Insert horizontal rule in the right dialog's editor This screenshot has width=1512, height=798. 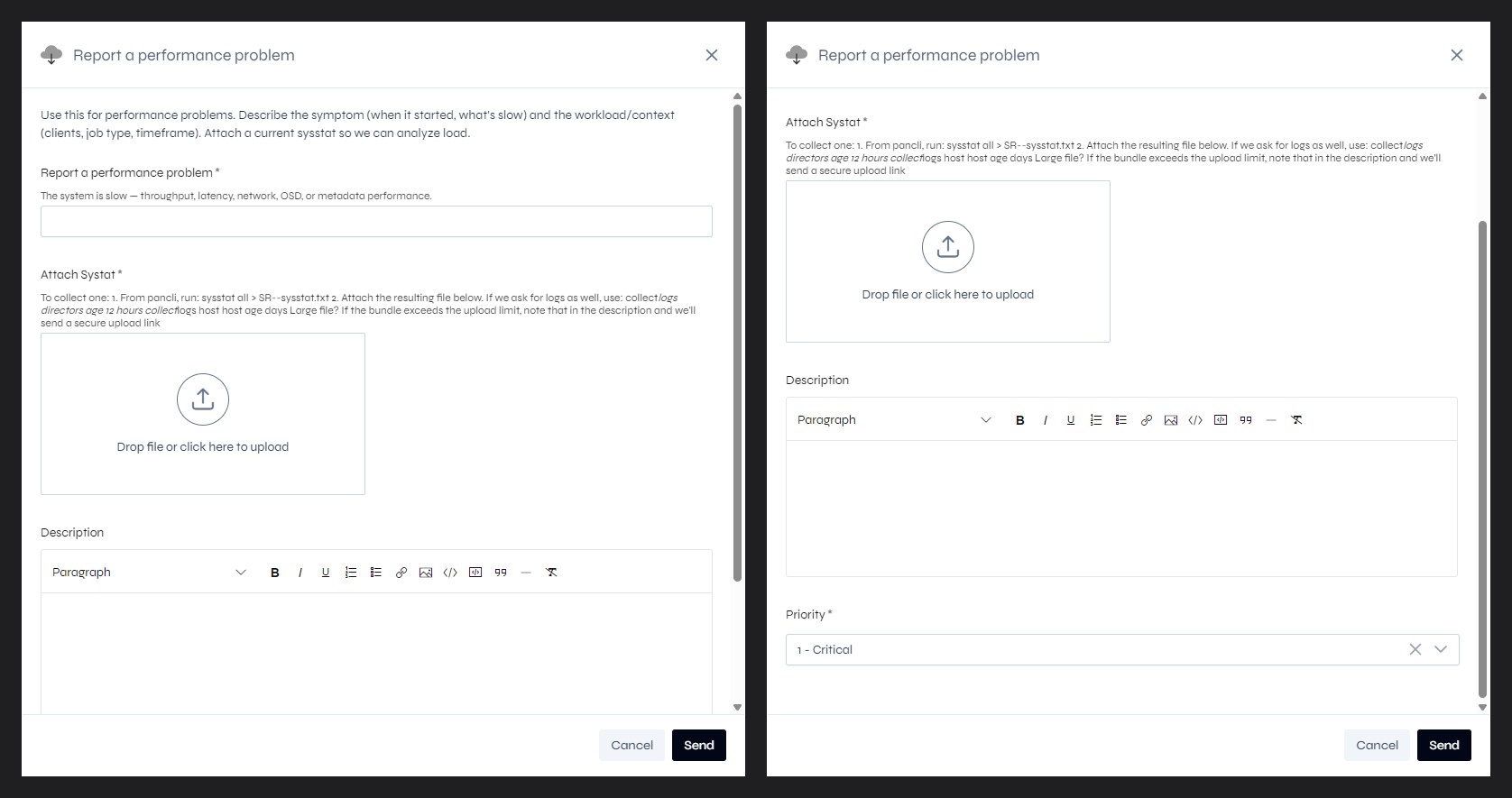coord(1271,420)
